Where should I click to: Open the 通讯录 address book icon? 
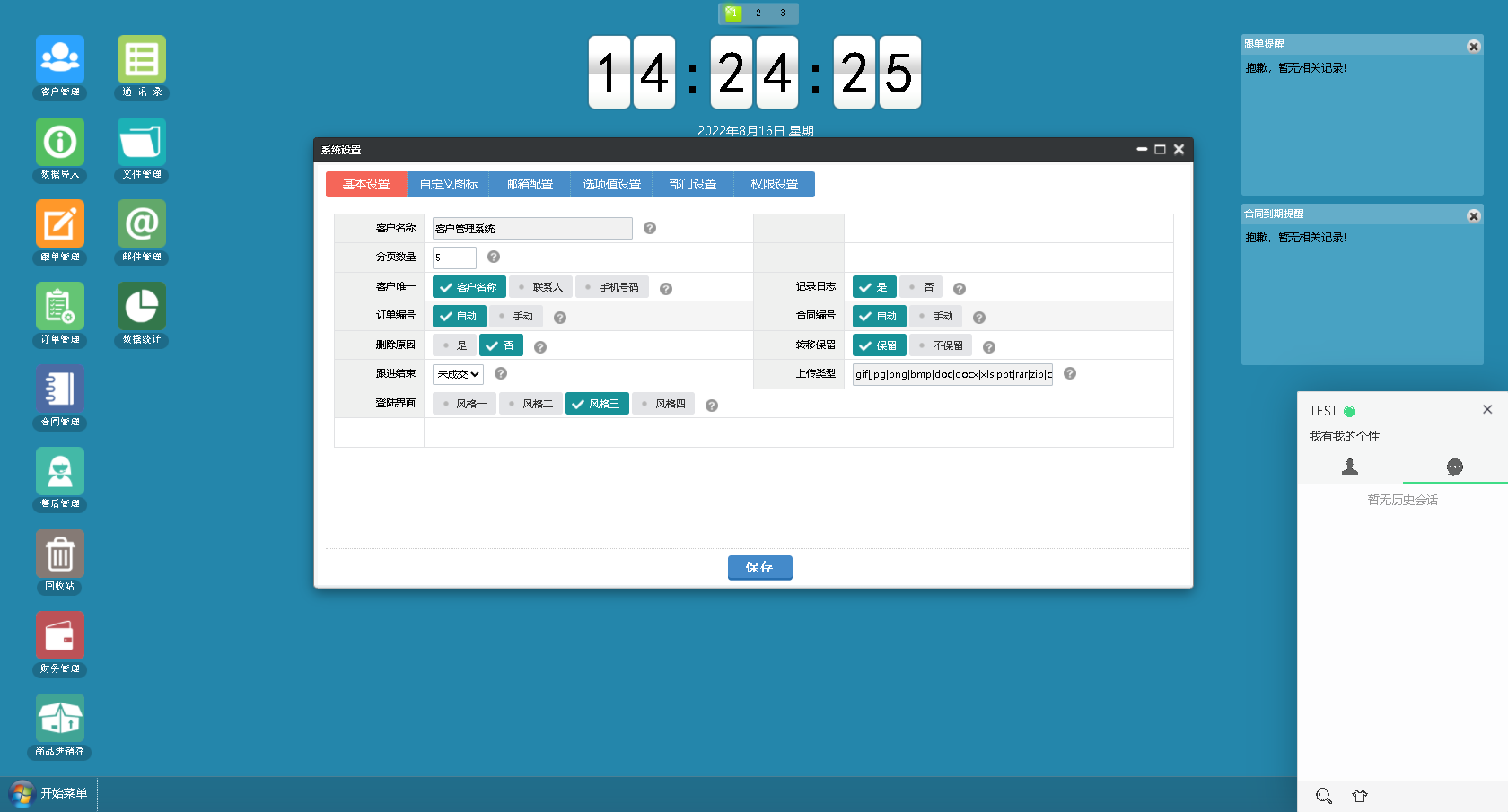point(142,60)
